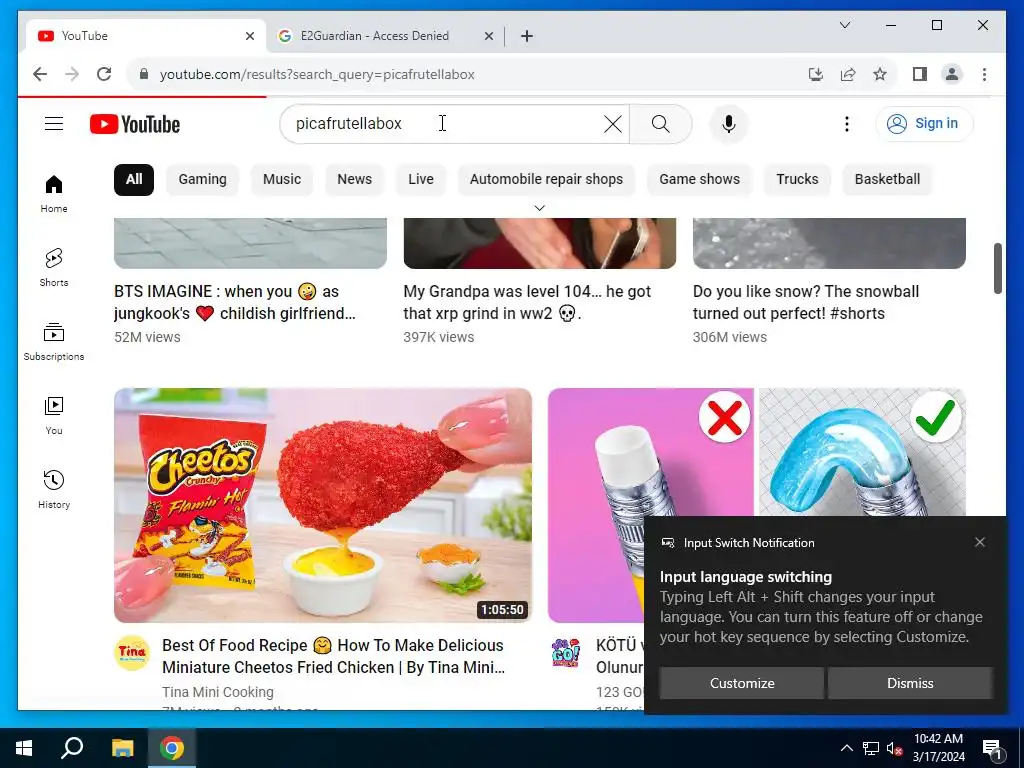Open the Windows Start menu
Screen dimensions: 1024x768
24,748
